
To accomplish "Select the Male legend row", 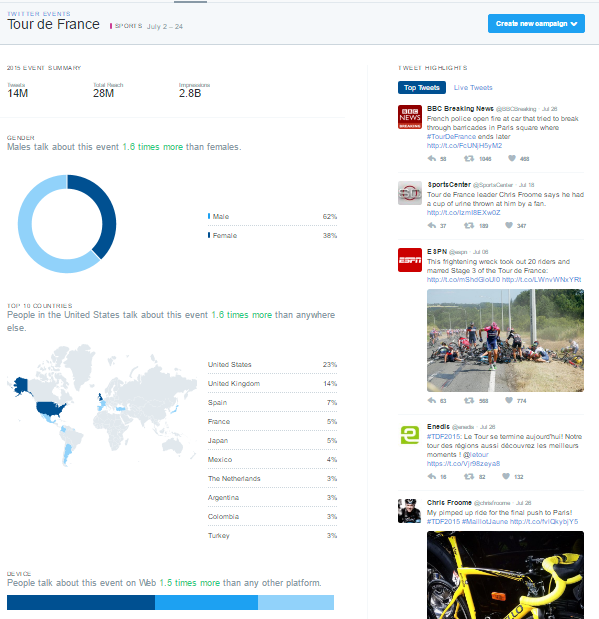I will coord(272,216).
